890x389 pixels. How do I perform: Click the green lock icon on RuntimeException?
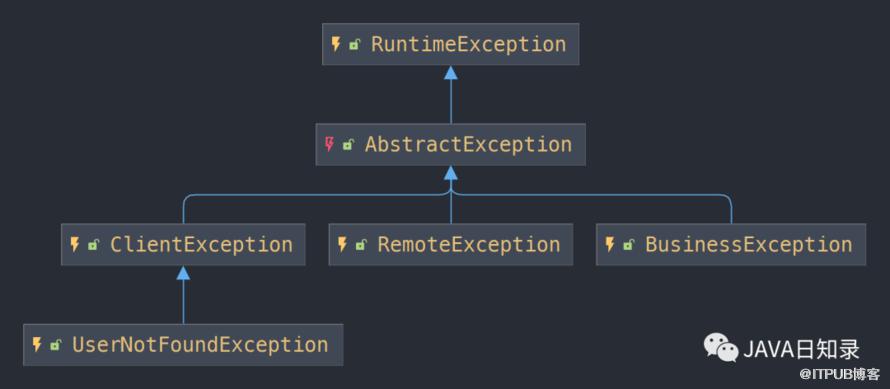tap(354, 45)
